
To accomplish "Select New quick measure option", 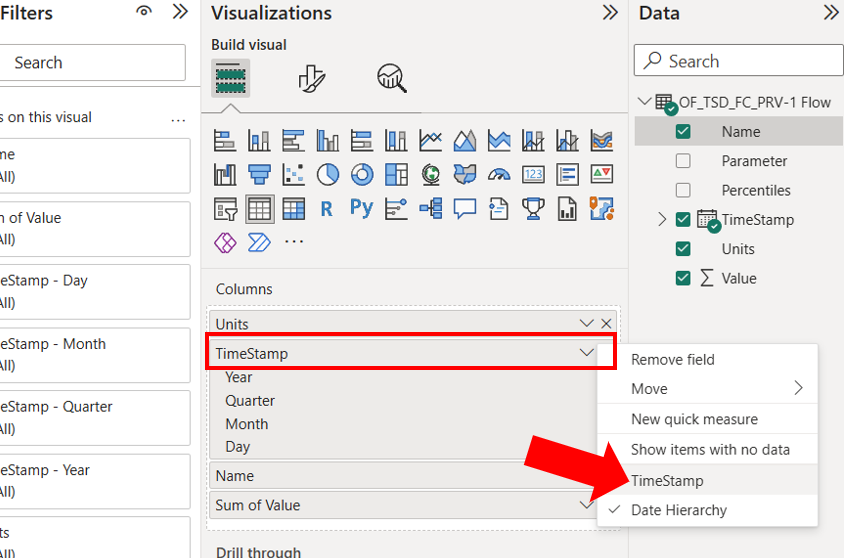I will [x=694, y=419].
